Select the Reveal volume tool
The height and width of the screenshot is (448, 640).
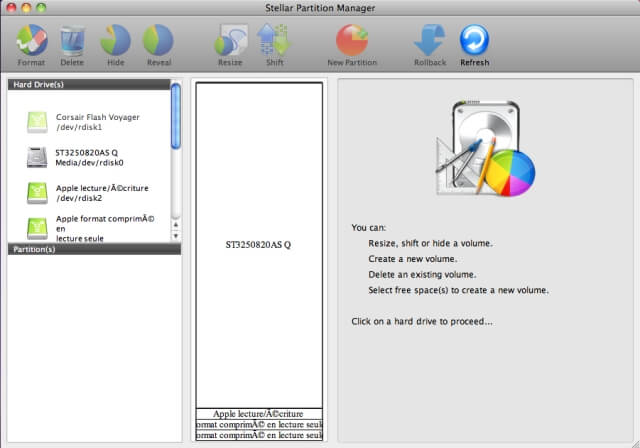(x=158, y=41)
